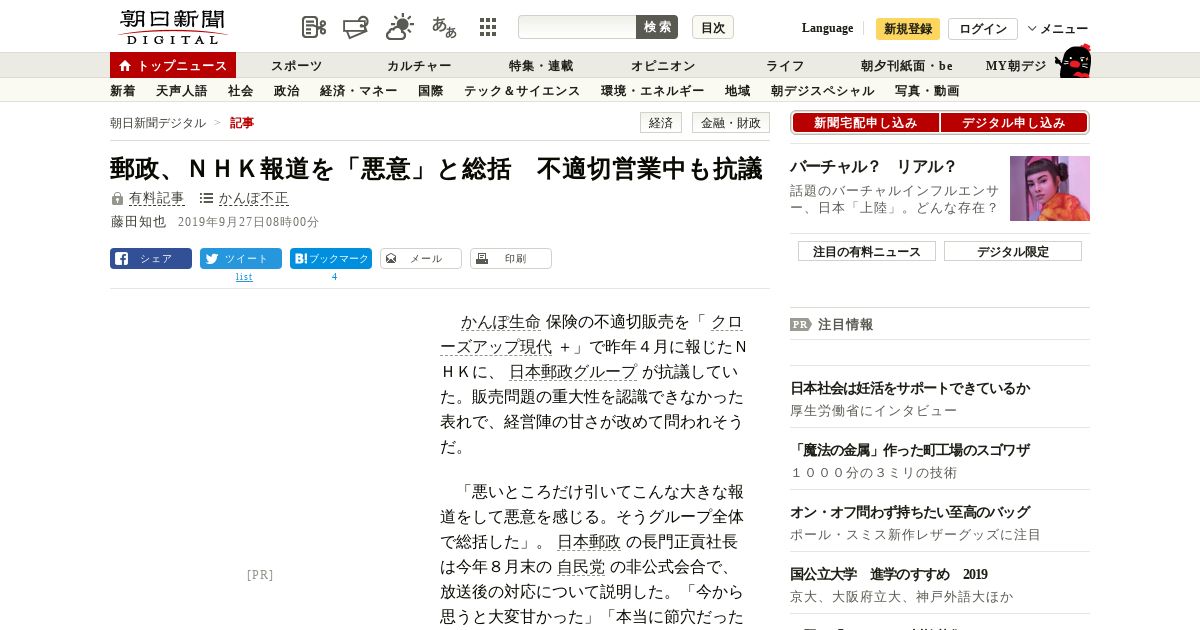
Task: Click author name 藤田知也
Action: [x=138, y=222]
